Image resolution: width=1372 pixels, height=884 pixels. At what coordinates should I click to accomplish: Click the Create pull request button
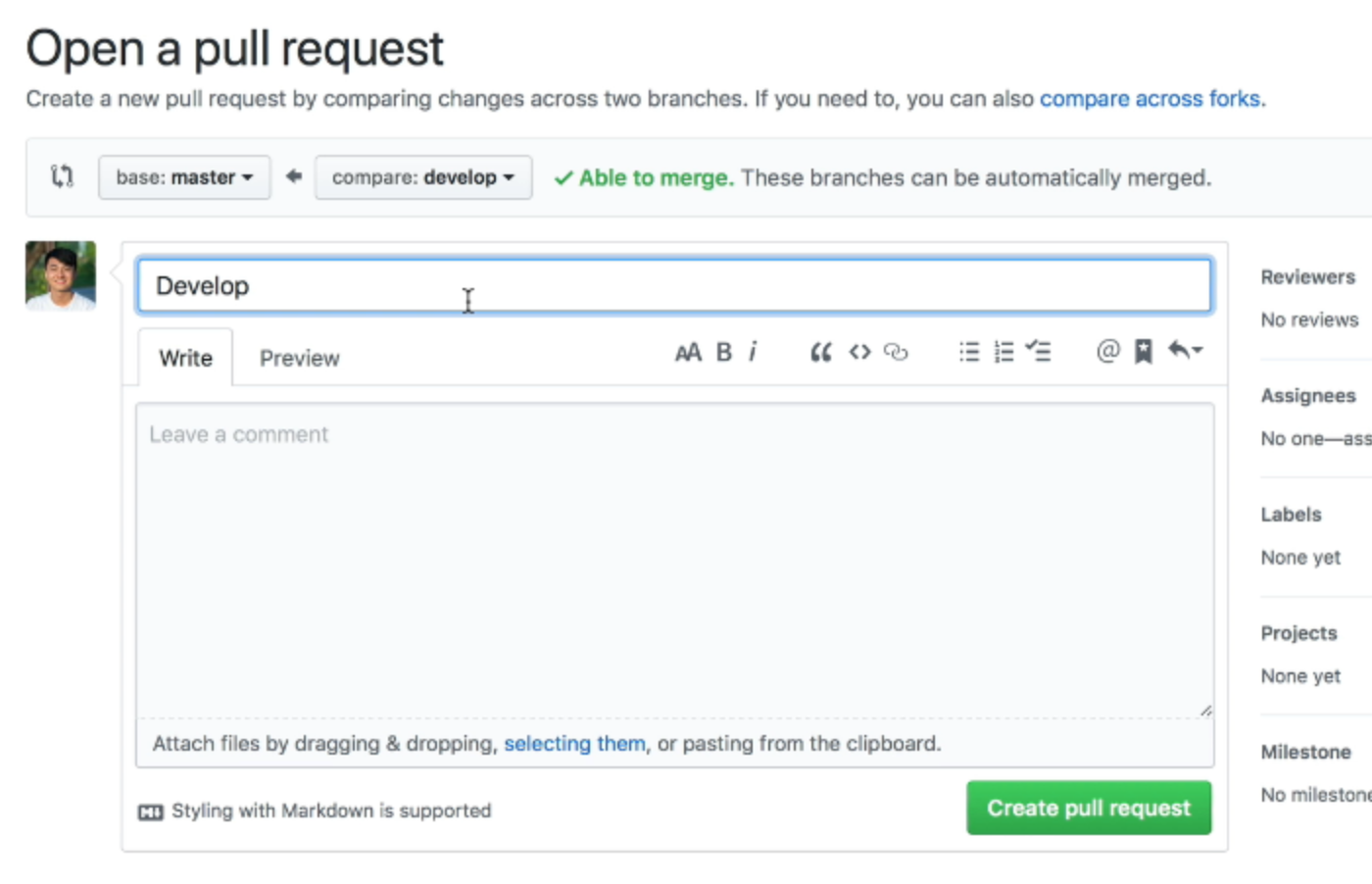click(x=1088, y=808)
